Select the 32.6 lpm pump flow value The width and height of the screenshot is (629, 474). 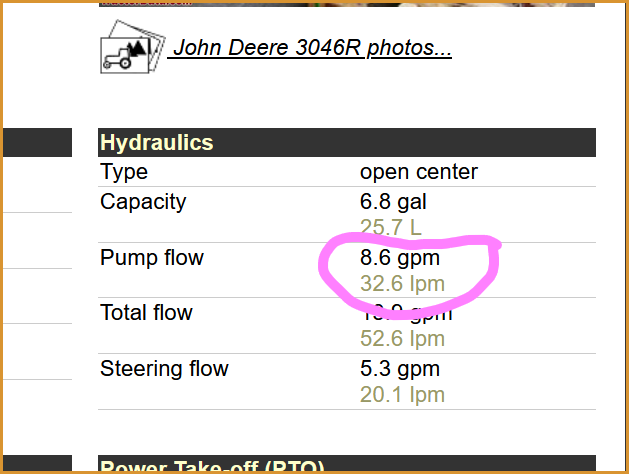coord(402,284)
